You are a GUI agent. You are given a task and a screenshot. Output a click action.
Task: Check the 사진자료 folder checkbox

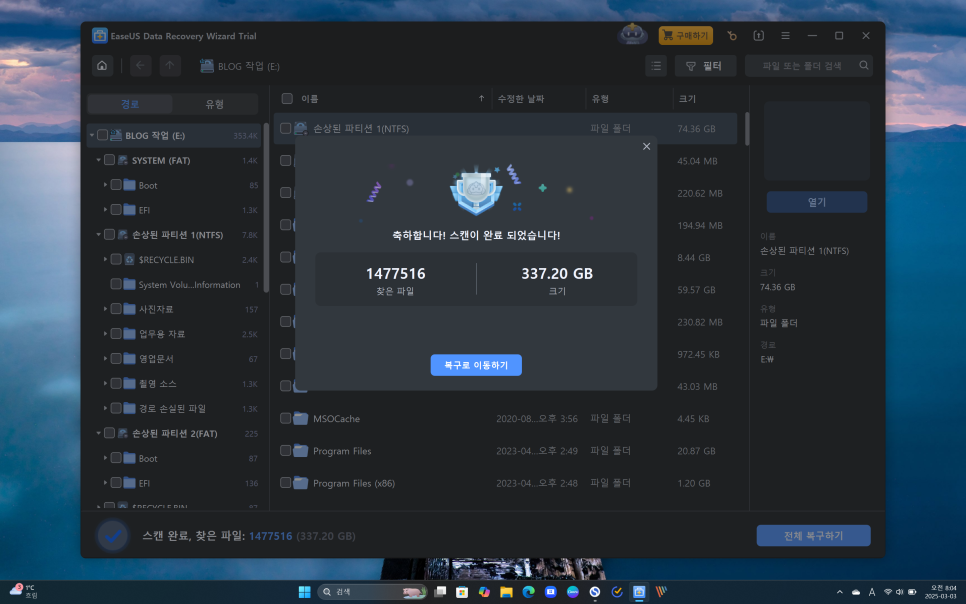coord(116,309)
